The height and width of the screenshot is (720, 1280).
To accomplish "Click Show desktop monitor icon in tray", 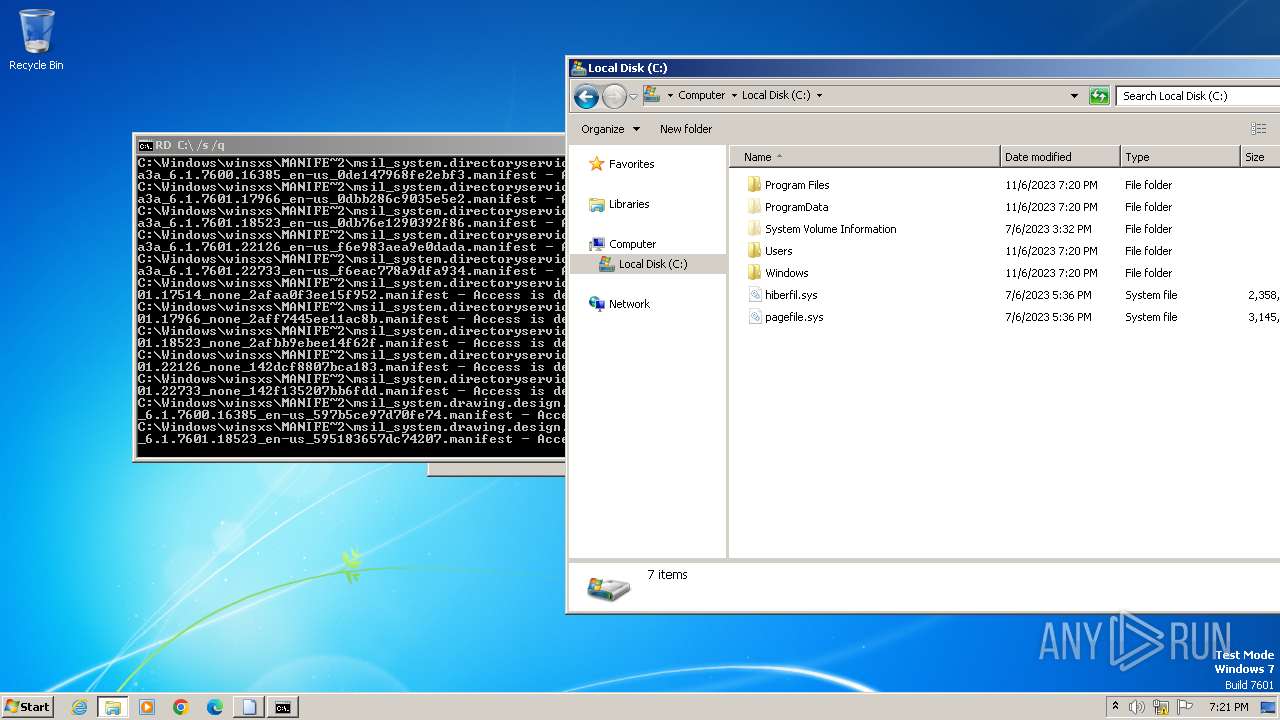I will [1268, 707].
